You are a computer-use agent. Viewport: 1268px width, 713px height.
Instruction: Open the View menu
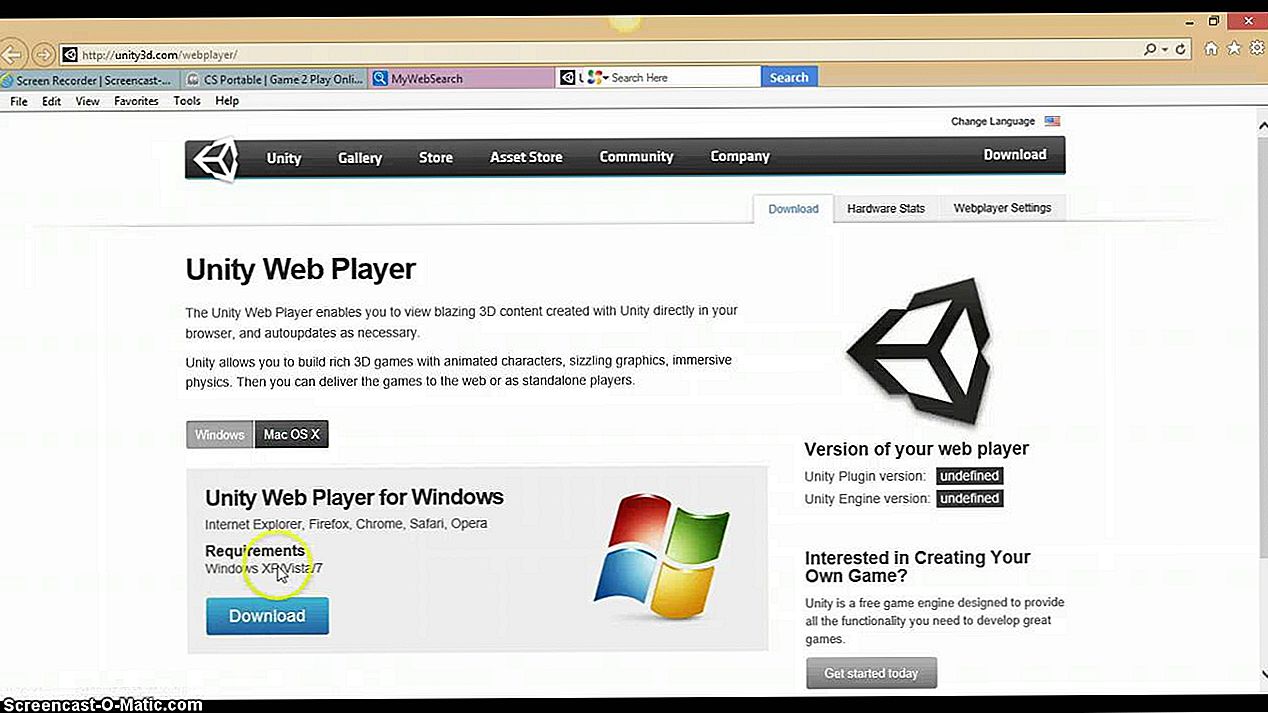coord(88,101)
